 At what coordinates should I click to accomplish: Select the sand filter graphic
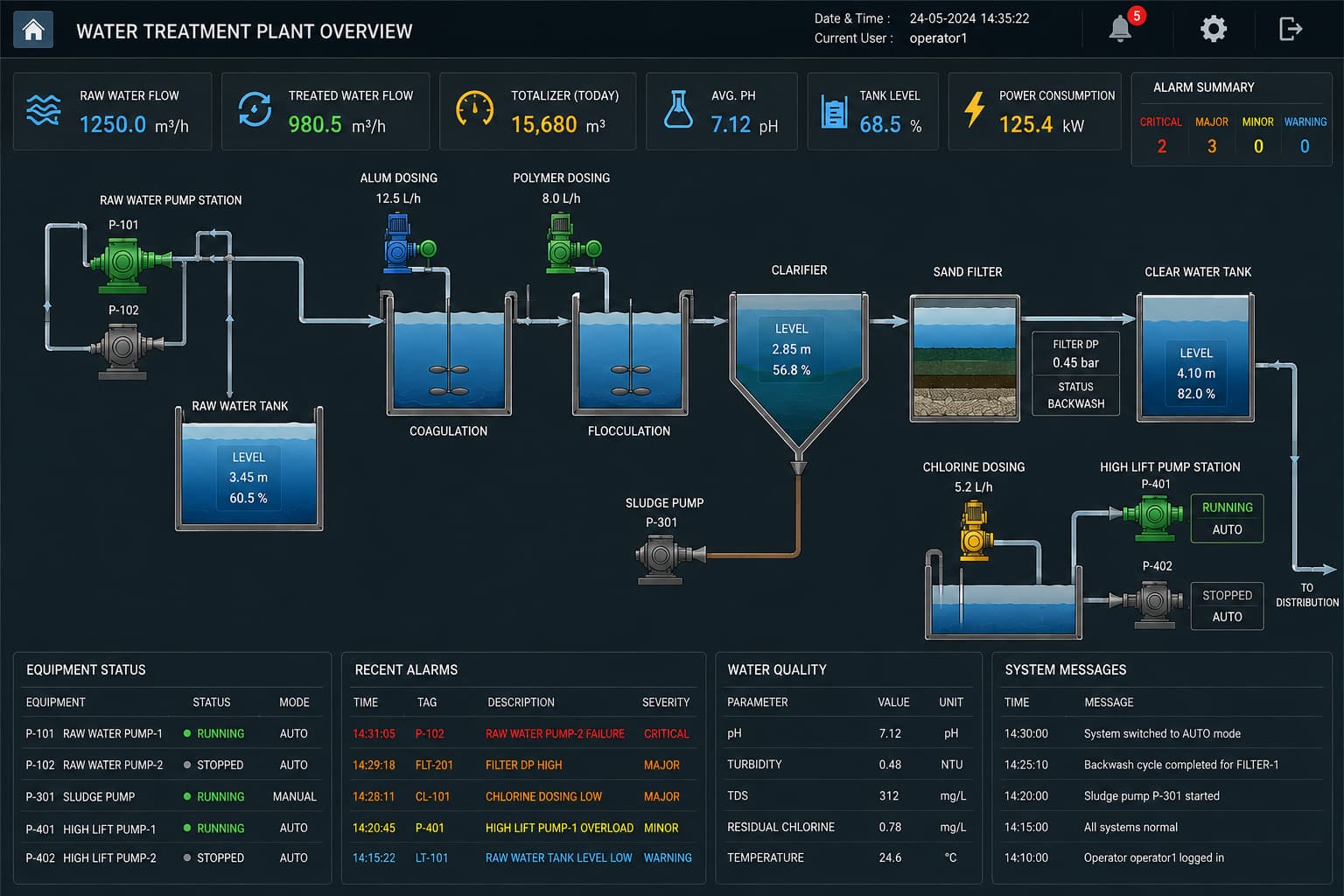965,359
